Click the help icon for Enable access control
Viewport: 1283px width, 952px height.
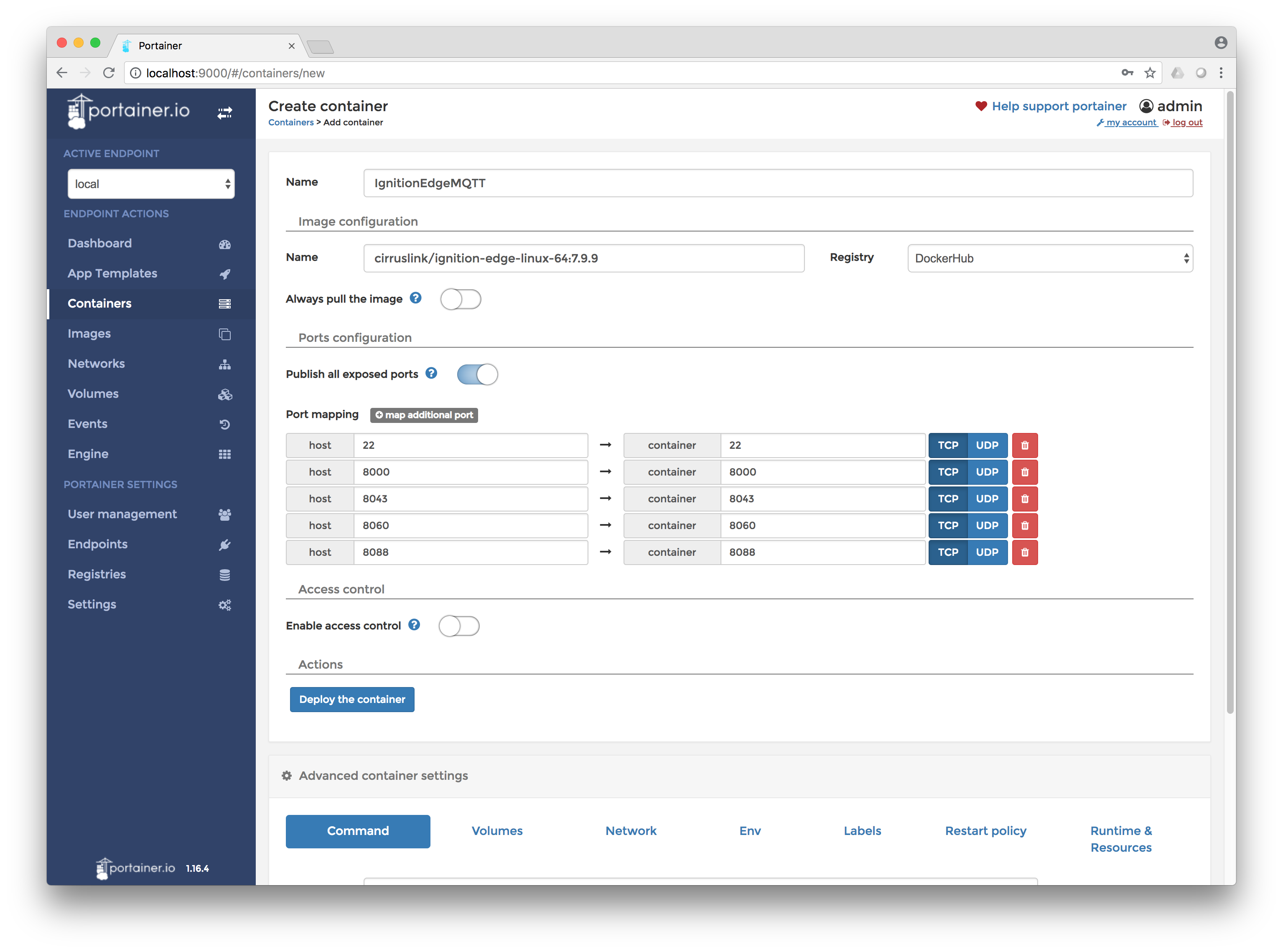(x=414, y=625)
